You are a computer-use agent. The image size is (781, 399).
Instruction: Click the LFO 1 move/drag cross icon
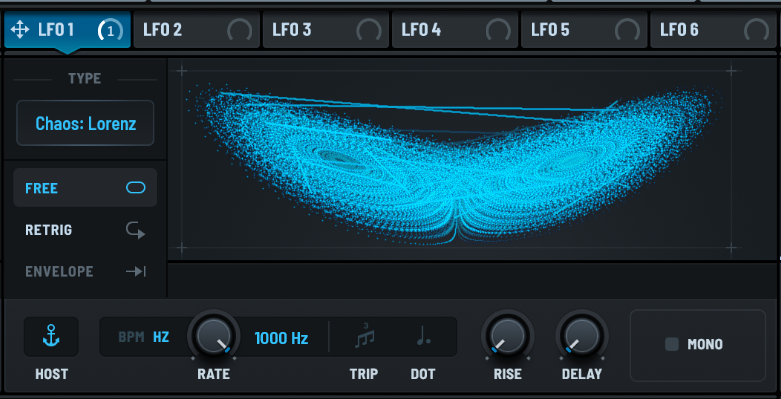20,30
